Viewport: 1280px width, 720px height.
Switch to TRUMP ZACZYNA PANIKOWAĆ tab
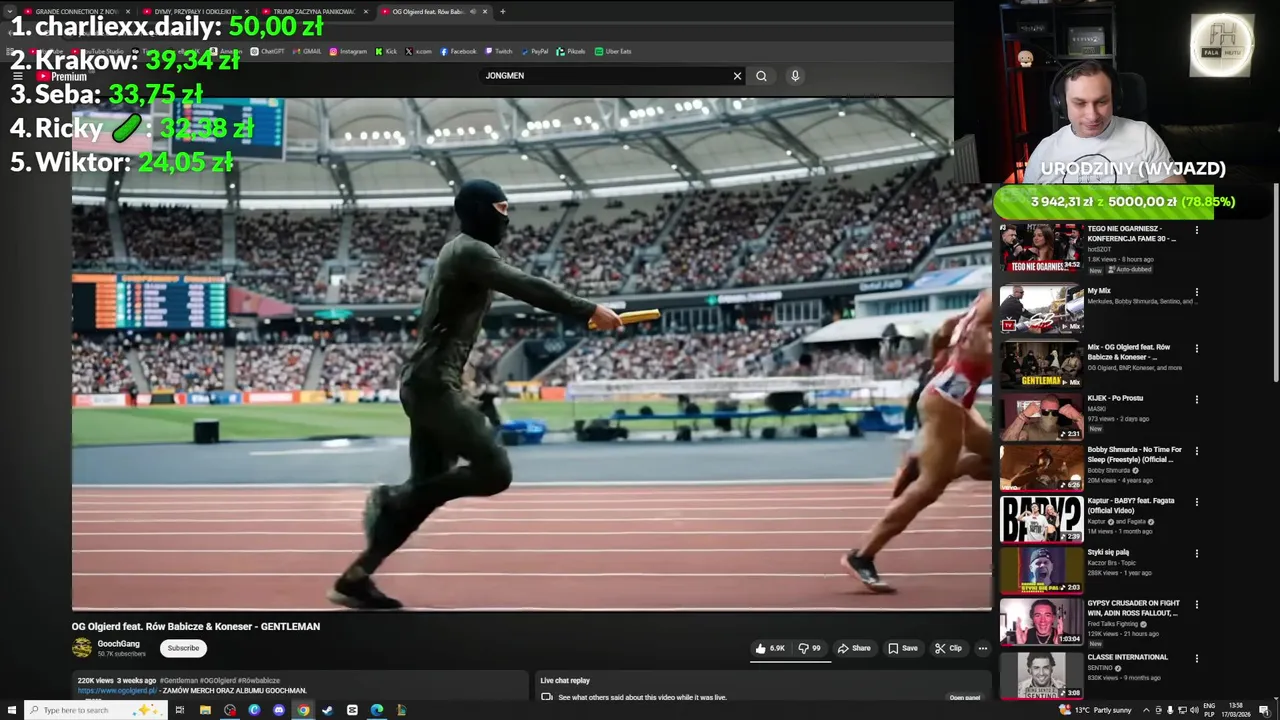tap(313, 12)
